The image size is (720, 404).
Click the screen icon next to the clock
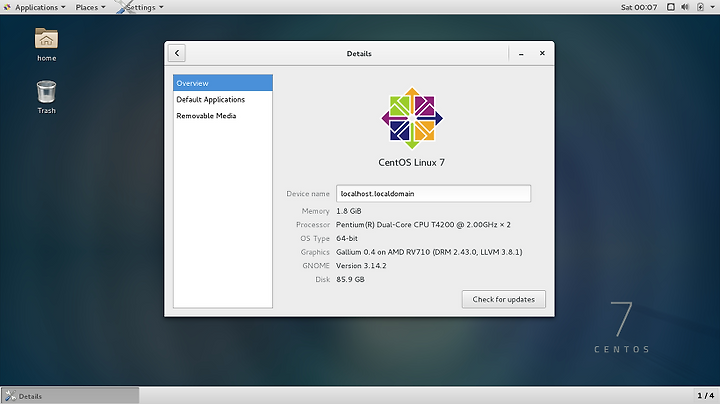pos(670,7)
